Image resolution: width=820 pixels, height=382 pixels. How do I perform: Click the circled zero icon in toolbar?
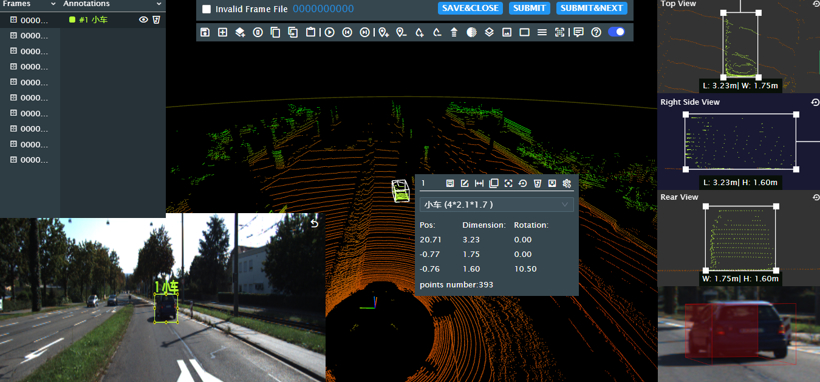258,32
